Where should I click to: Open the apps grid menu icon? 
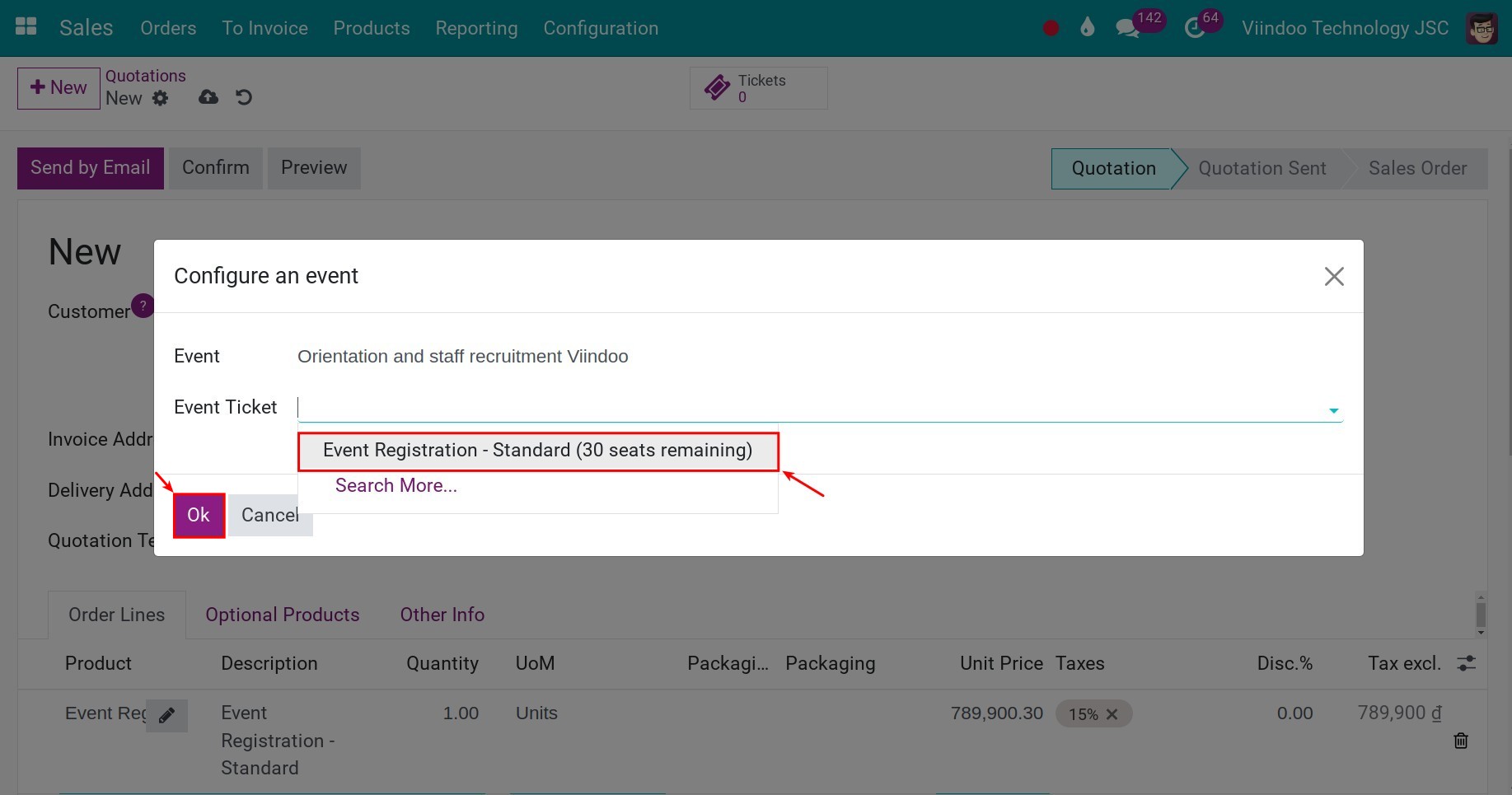point(26,27)
